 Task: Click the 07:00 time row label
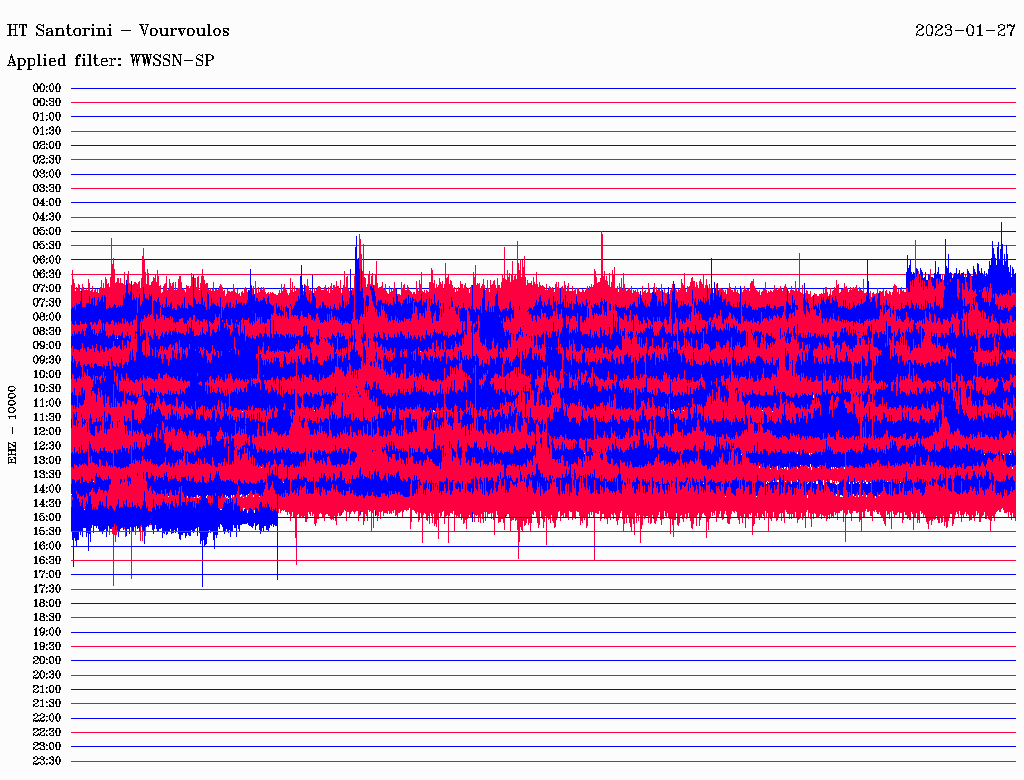47,288
